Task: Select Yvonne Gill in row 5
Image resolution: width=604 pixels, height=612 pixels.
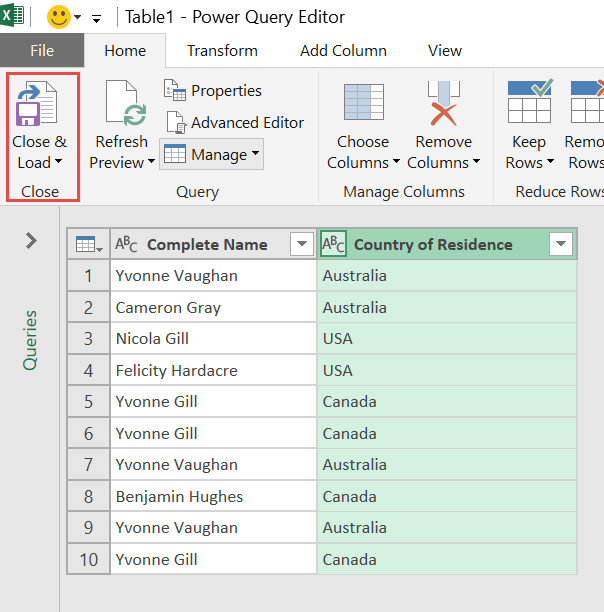Action: (213, 402)
